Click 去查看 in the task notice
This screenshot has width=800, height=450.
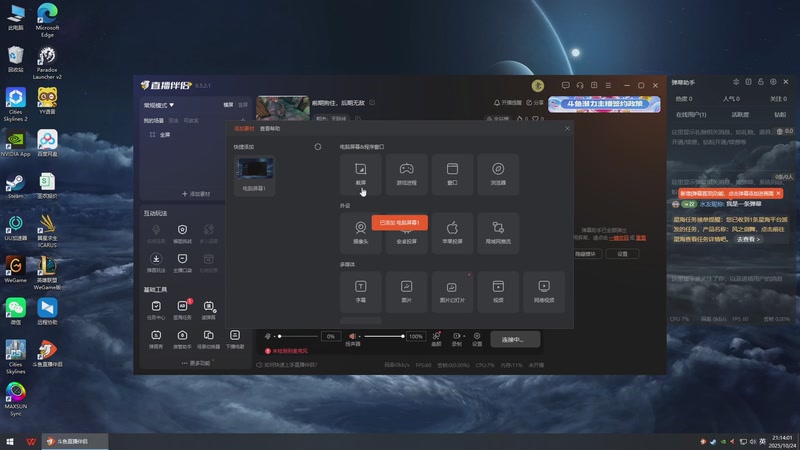pos(748,239)
